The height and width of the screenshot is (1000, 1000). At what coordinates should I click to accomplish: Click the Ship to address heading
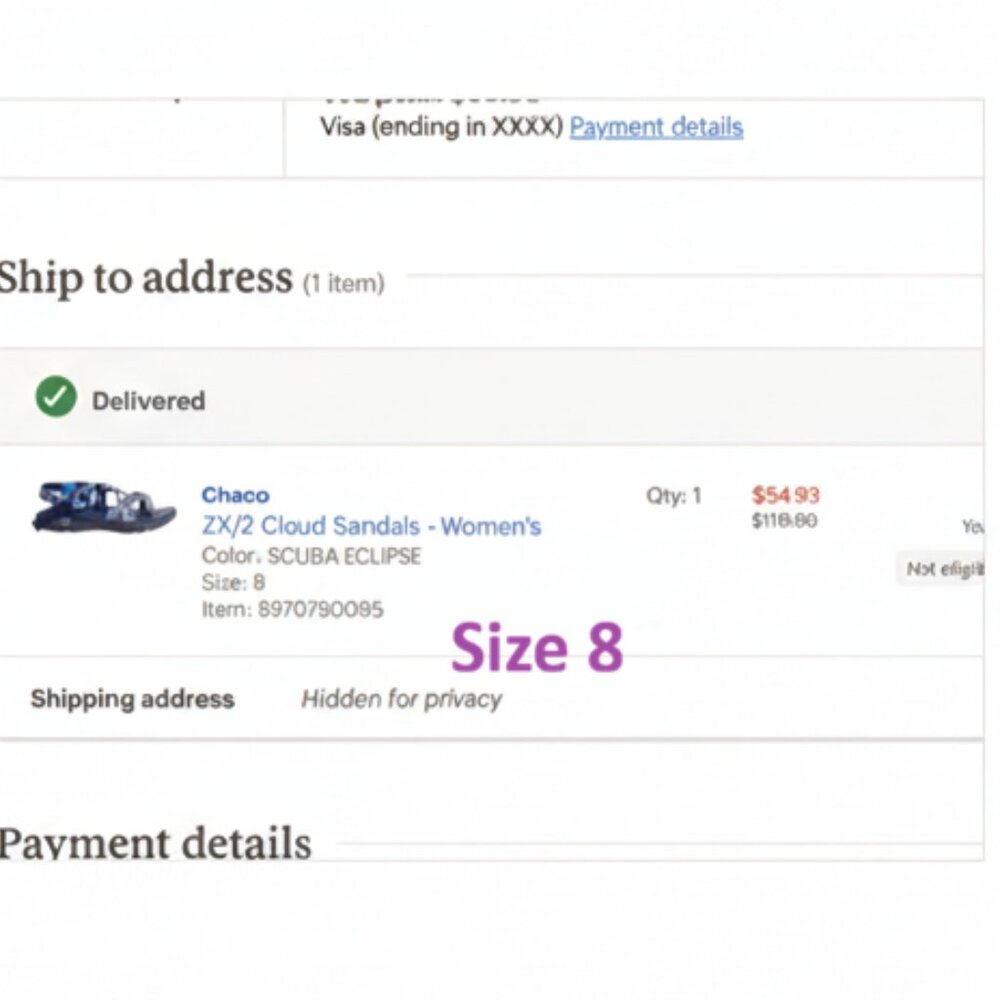[146, 278]
